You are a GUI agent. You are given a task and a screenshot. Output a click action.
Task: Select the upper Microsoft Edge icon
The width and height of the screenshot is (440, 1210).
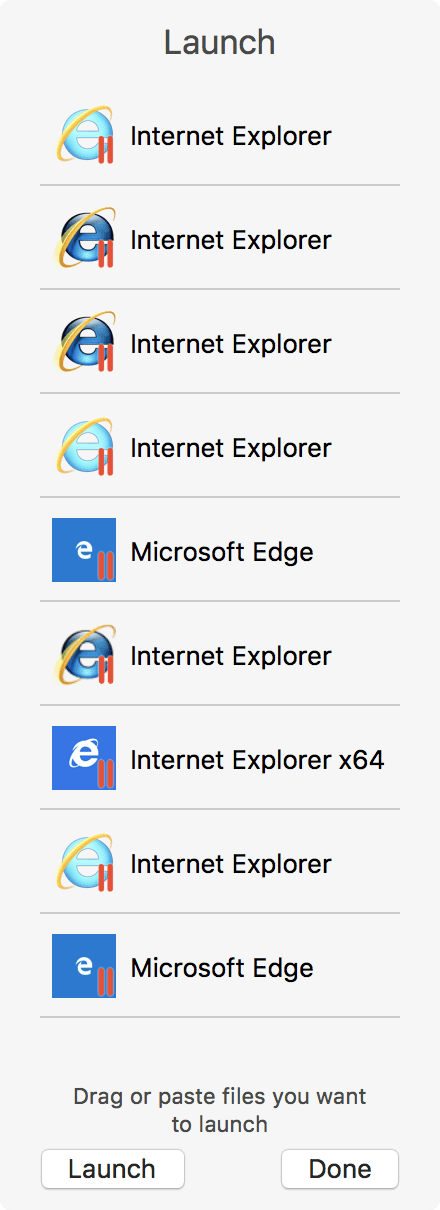[x=84, y=550]
